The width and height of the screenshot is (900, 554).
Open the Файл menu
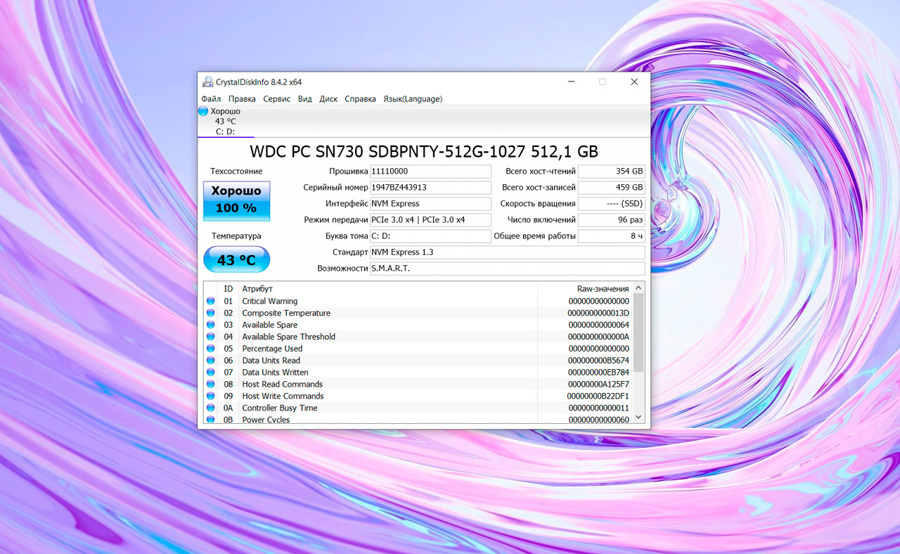click(x=211, y=99)
